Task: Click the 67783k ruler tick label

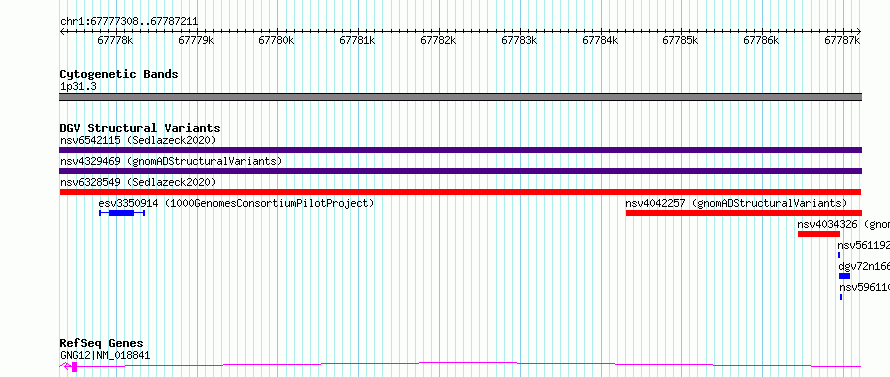Action: (x=520, y=40)
